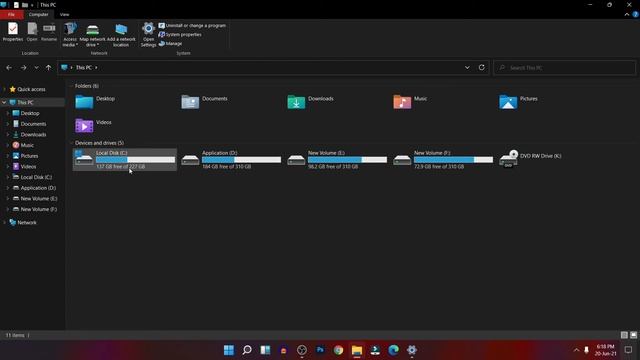This screenshot has height=360, width=640.
Task: Expand address bar history dropdown
Action: pos(467,67)
